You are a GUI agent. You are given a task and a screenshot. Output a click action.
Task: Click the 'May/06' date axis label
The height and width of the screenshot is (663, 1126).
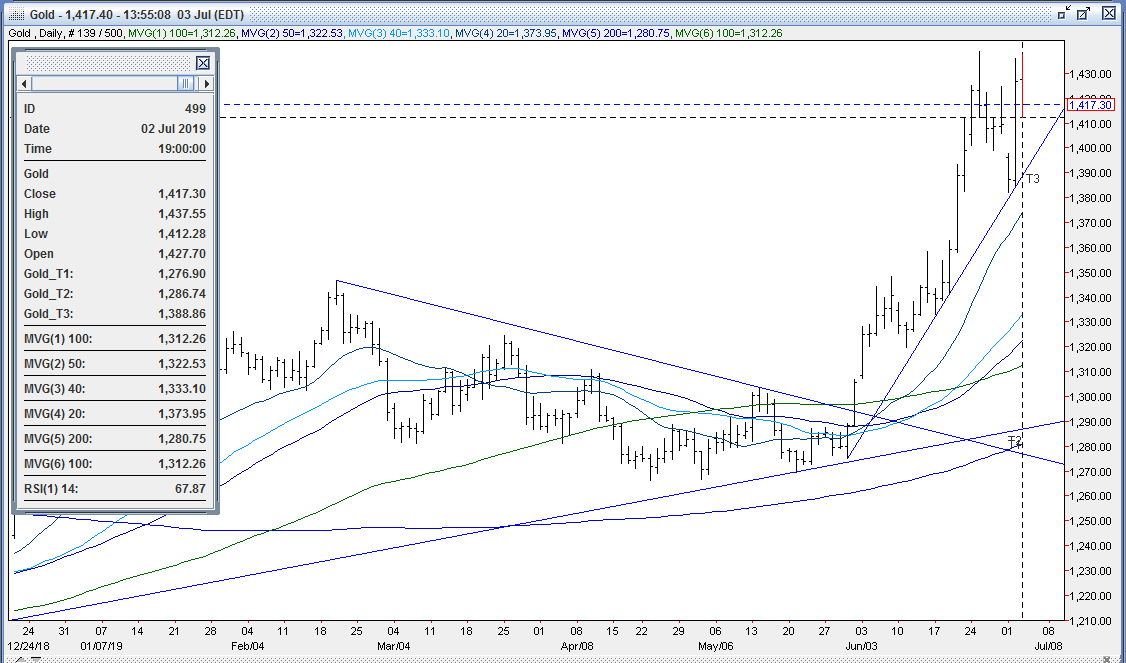(x=715, y=646)
